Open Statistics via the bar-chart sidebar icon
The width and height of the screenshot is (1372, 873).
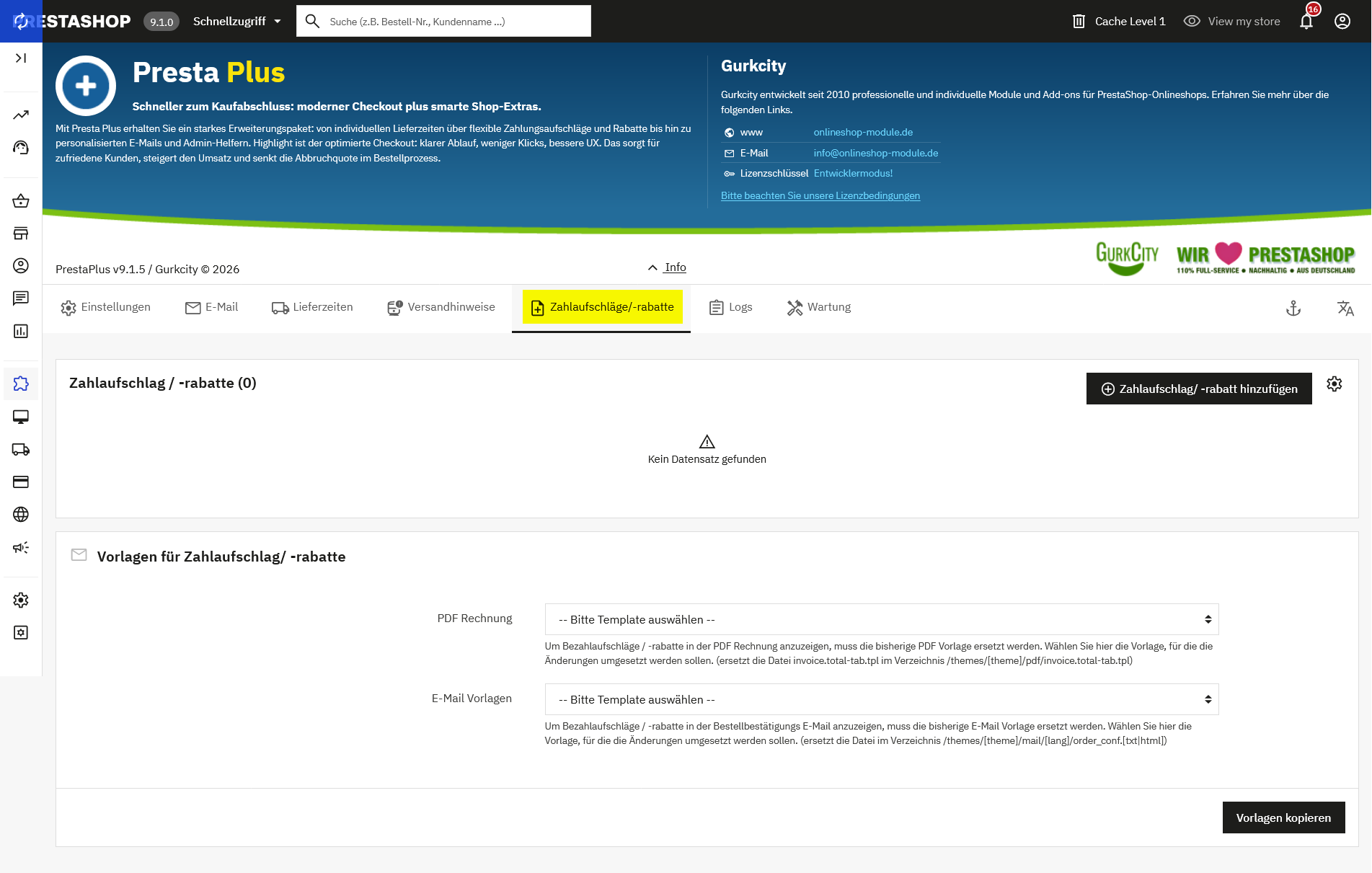pos(21,331)
